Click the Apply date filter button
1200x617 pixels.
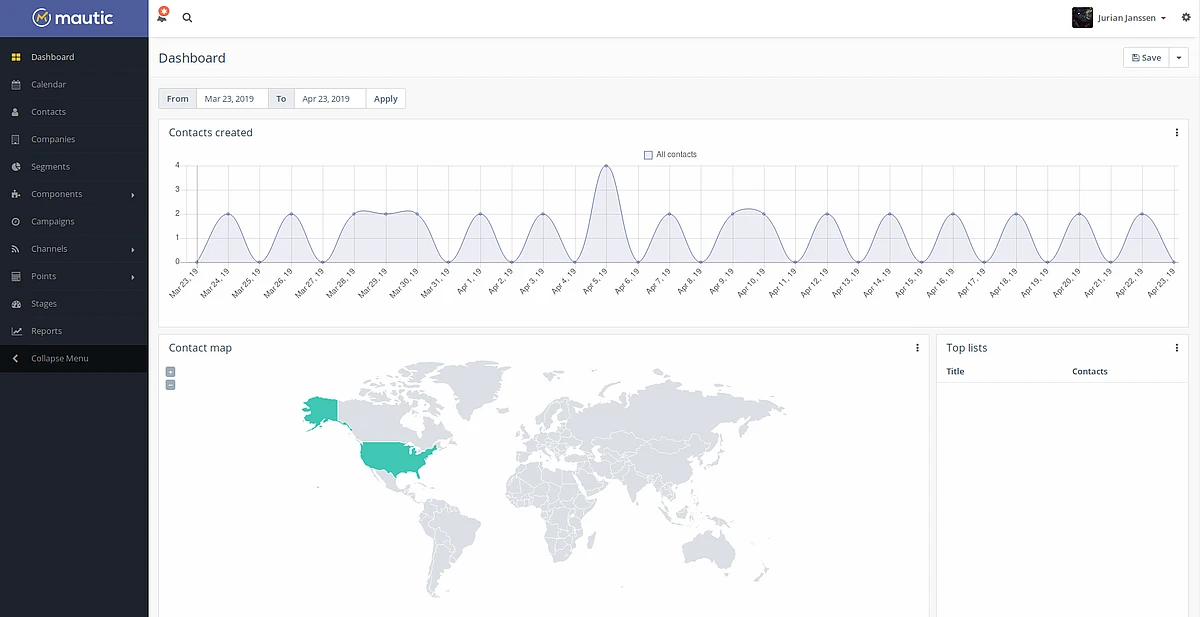(386, 99)
